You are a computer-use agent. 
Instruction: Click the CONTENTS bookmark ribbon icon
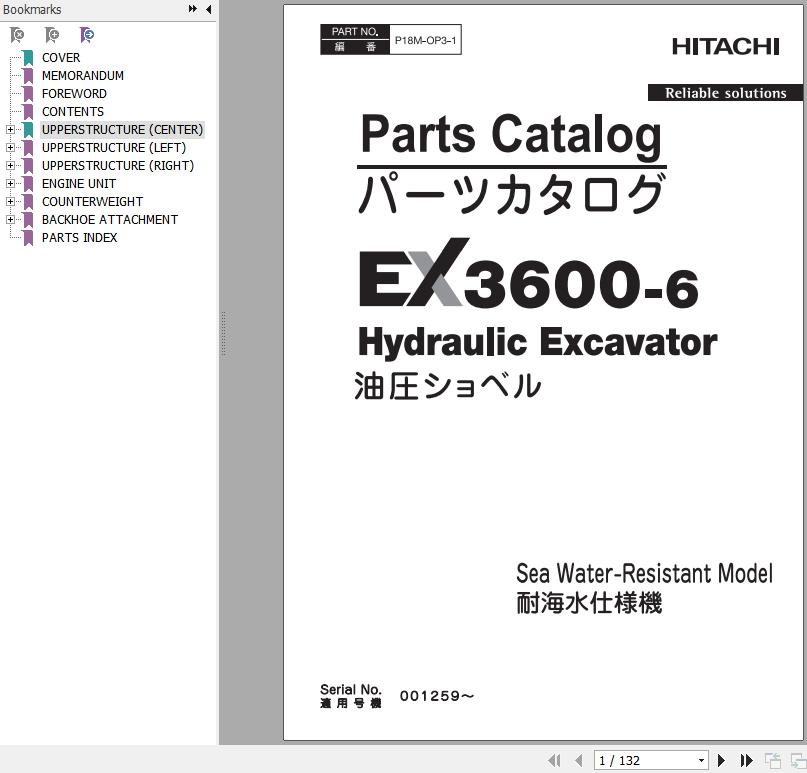[x=28, y=112]
